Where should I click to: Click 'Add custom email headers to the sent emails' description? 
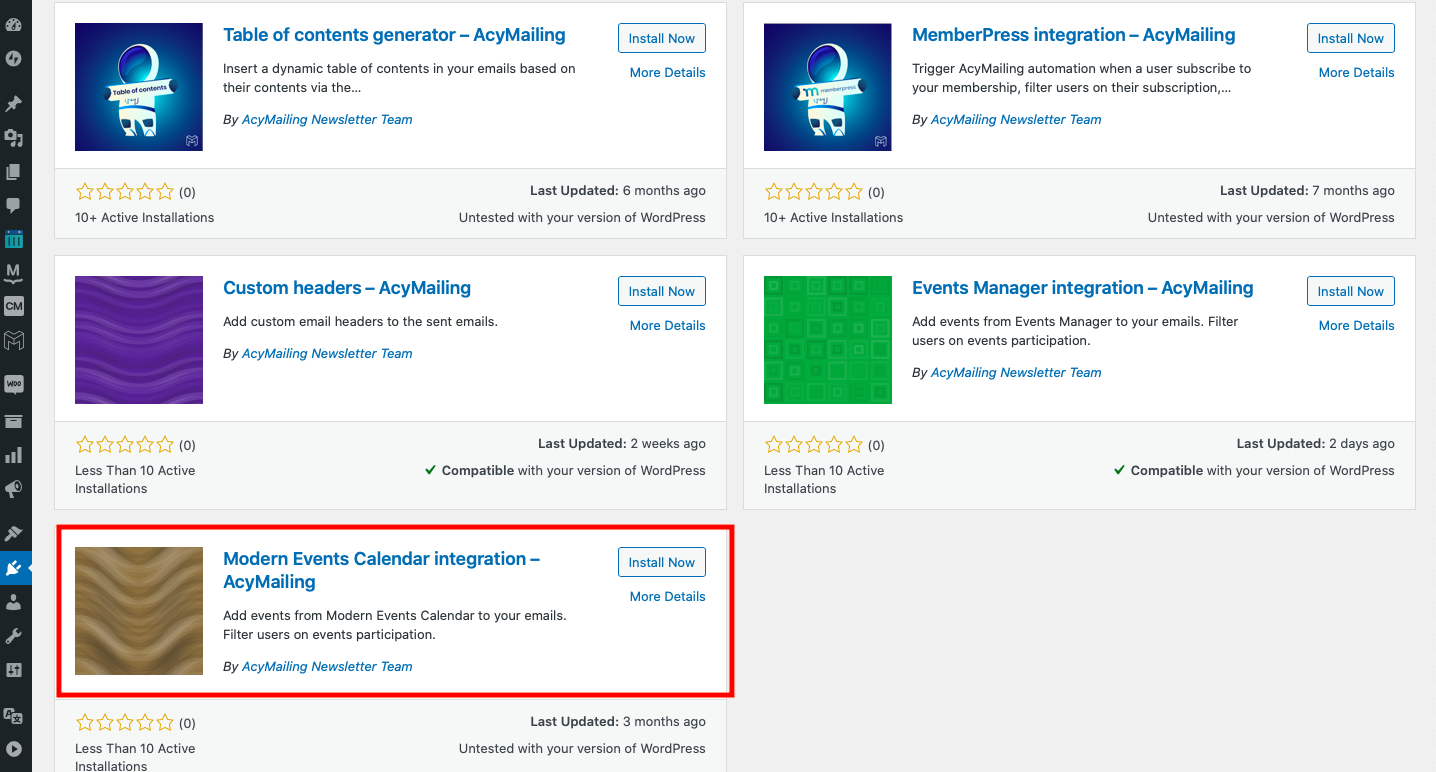tap(360, 321)
